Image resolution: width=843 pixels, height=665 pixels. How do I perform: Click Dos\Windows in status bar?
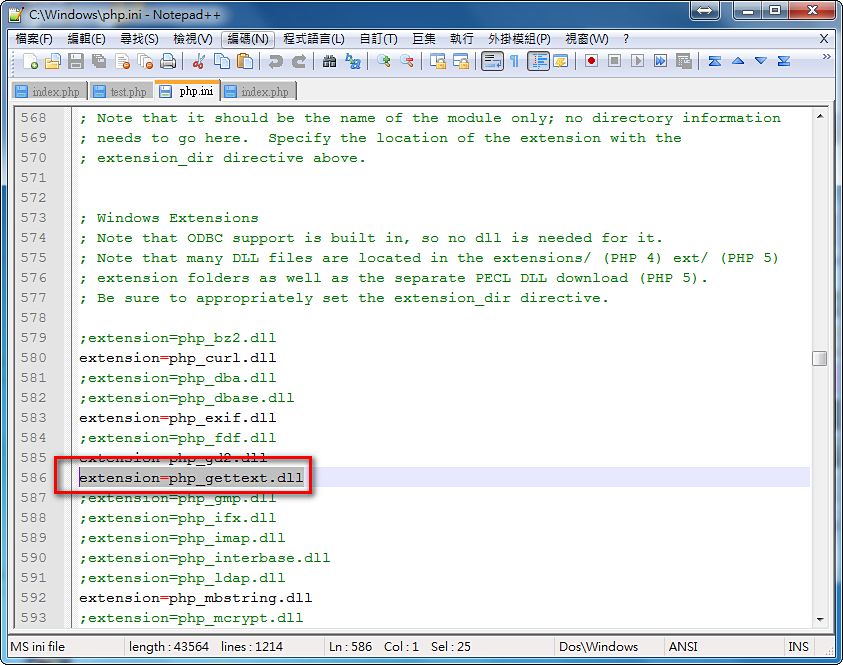click(598, 646)
